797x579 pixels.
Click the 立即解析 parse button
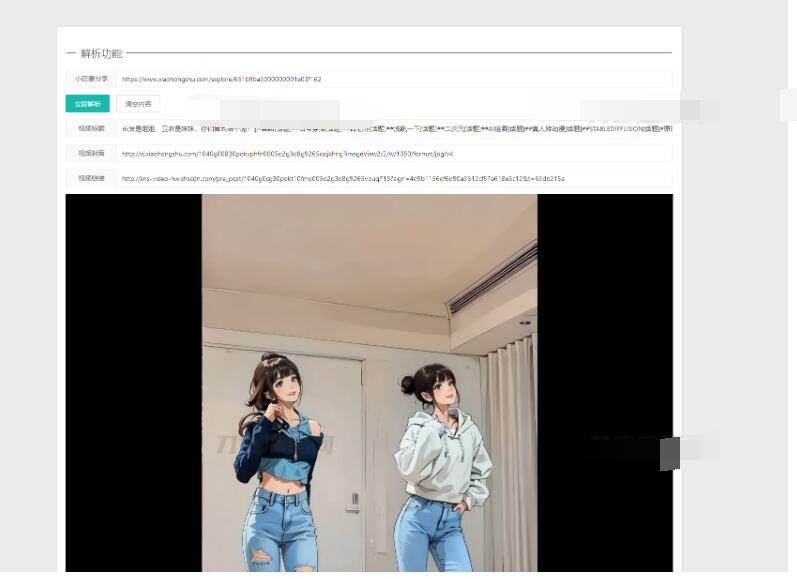click(x=87, y=104)
